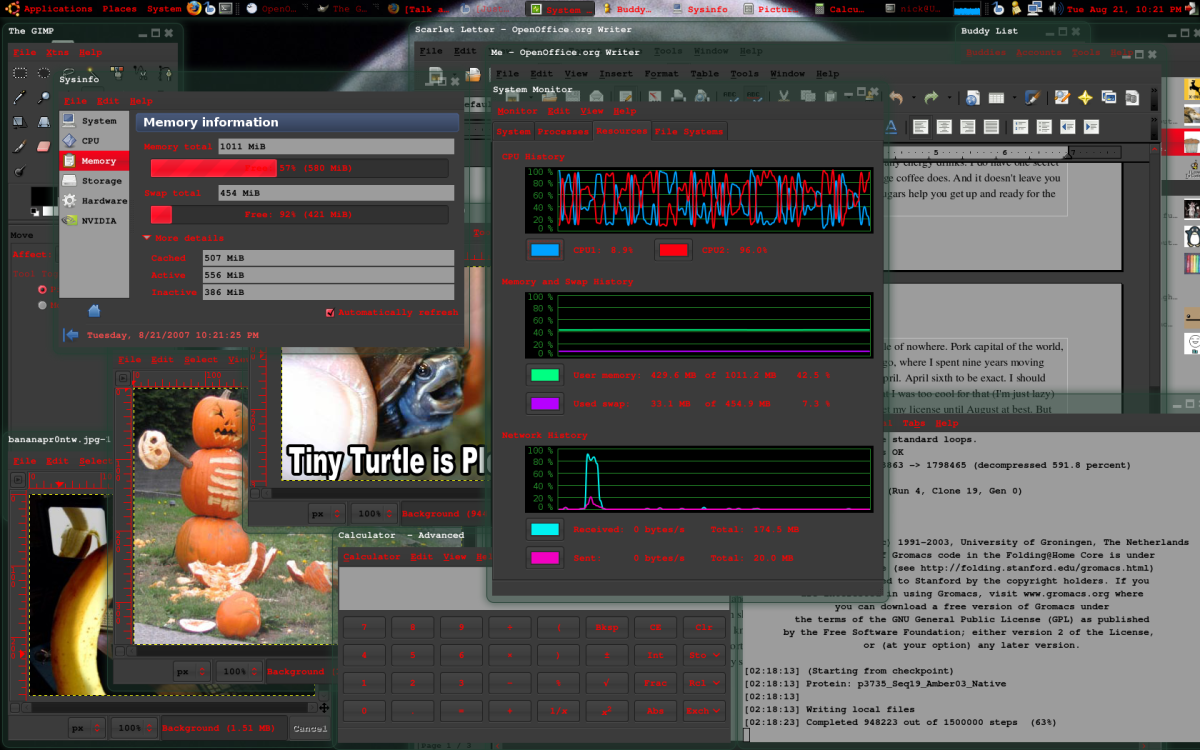1200x750 pixels.
Task: Click the home icon in Sysinfo
Action: point(94,311)
